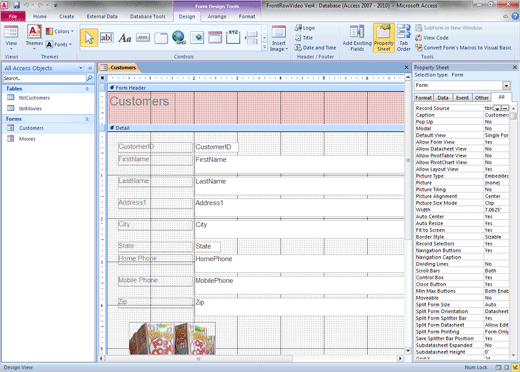Insert Date and Time
The image size is (520, 372).
[x=315, y=48]
